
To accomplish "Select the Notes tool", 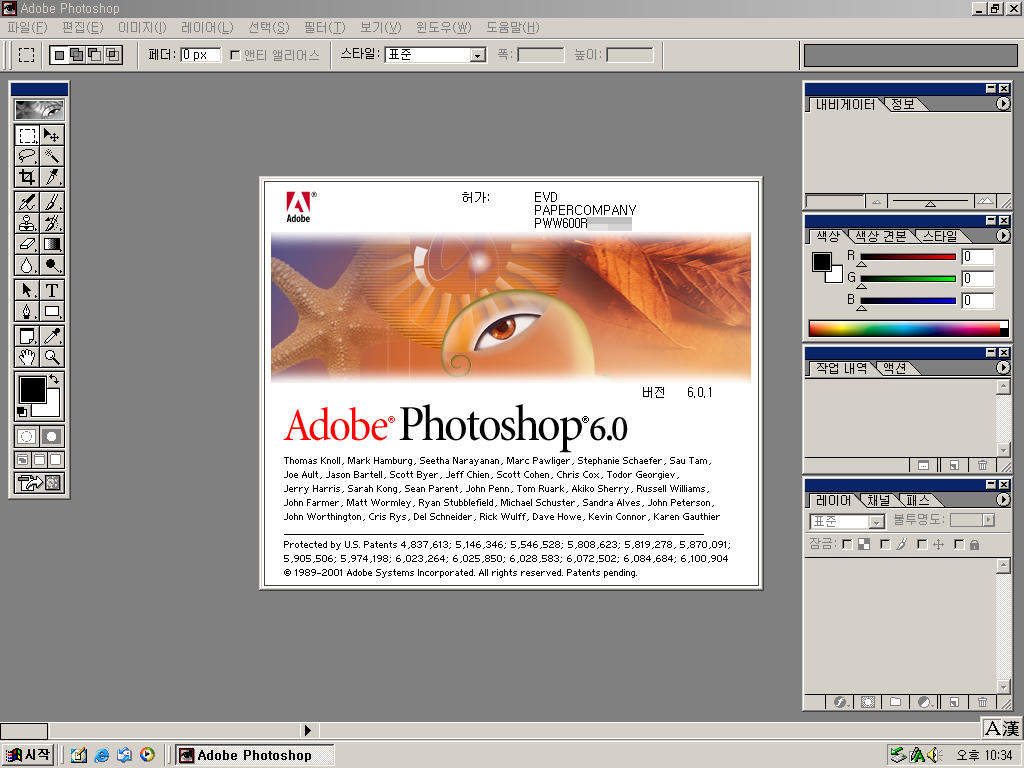I will tap(27, 336).
